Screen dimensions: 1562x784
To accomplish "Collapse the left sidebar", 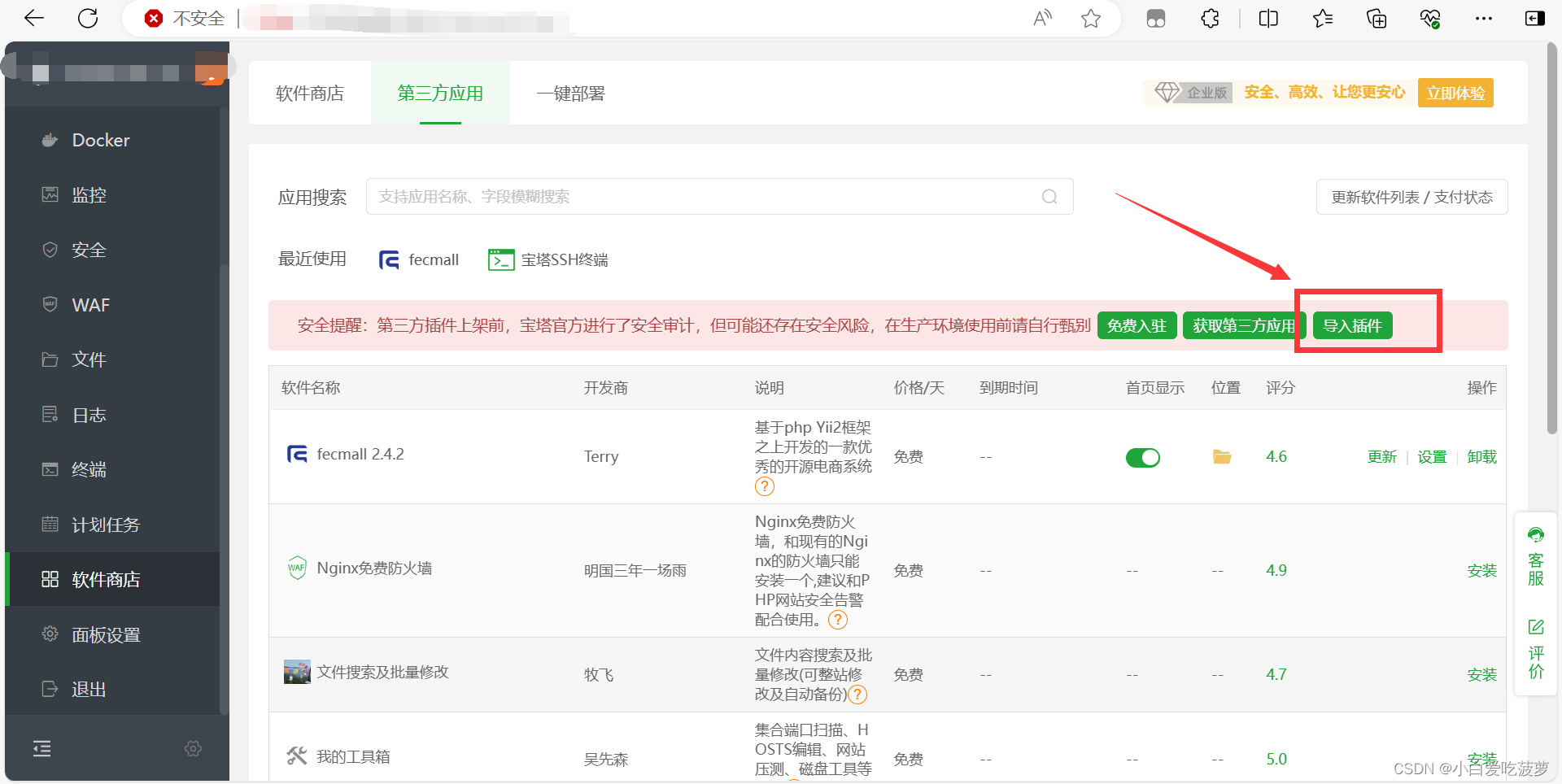I will click(41, 748).
